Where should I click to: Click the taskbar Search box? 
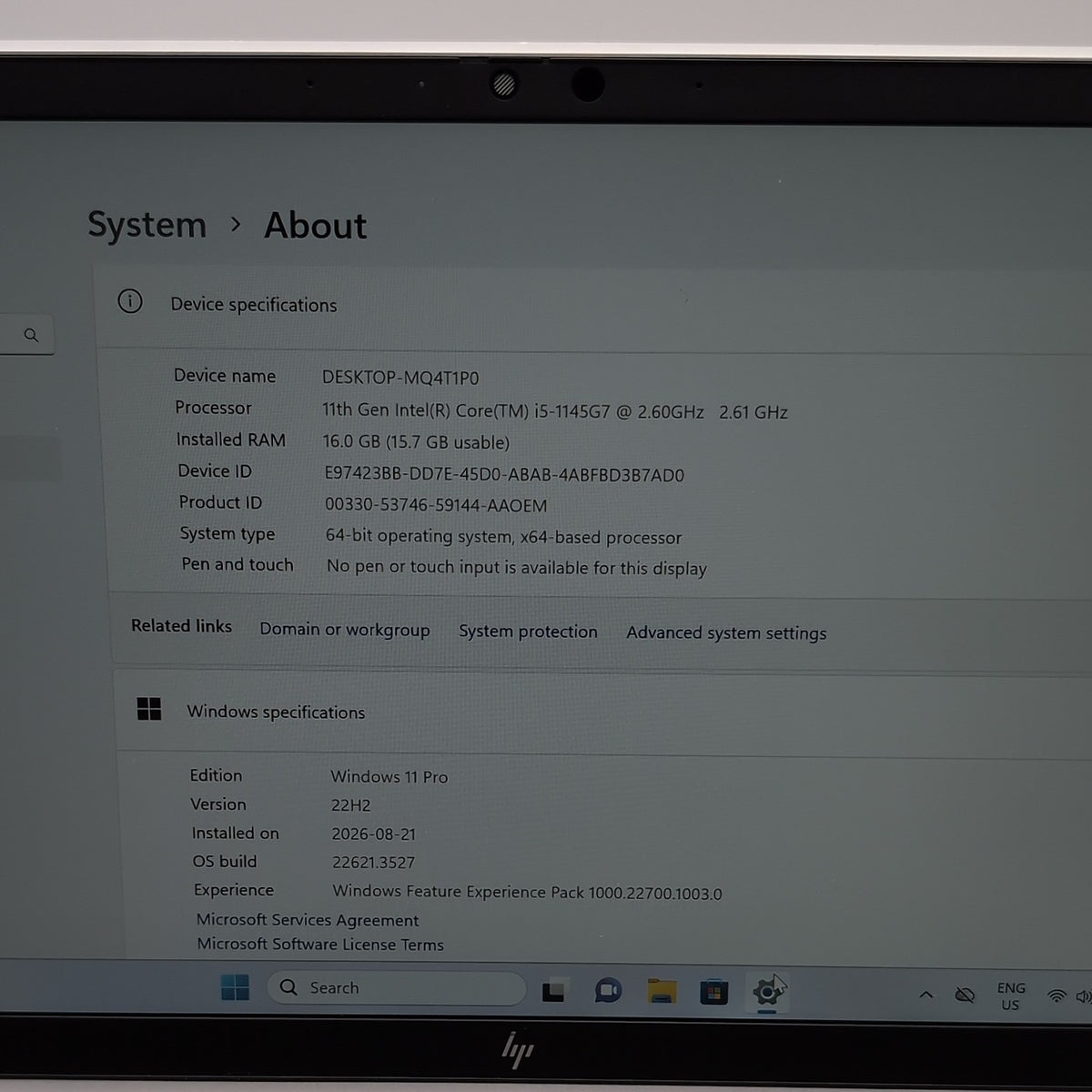tap(396, 988)
